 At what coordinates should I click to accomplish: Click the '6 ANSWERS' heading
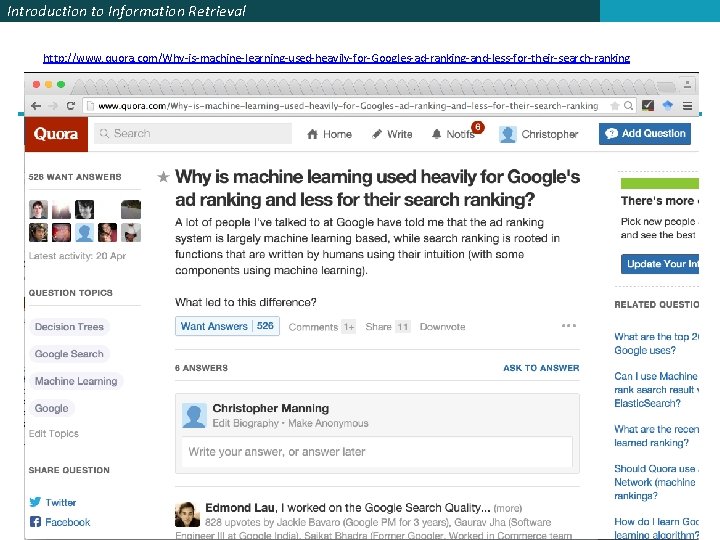[201, 368]
